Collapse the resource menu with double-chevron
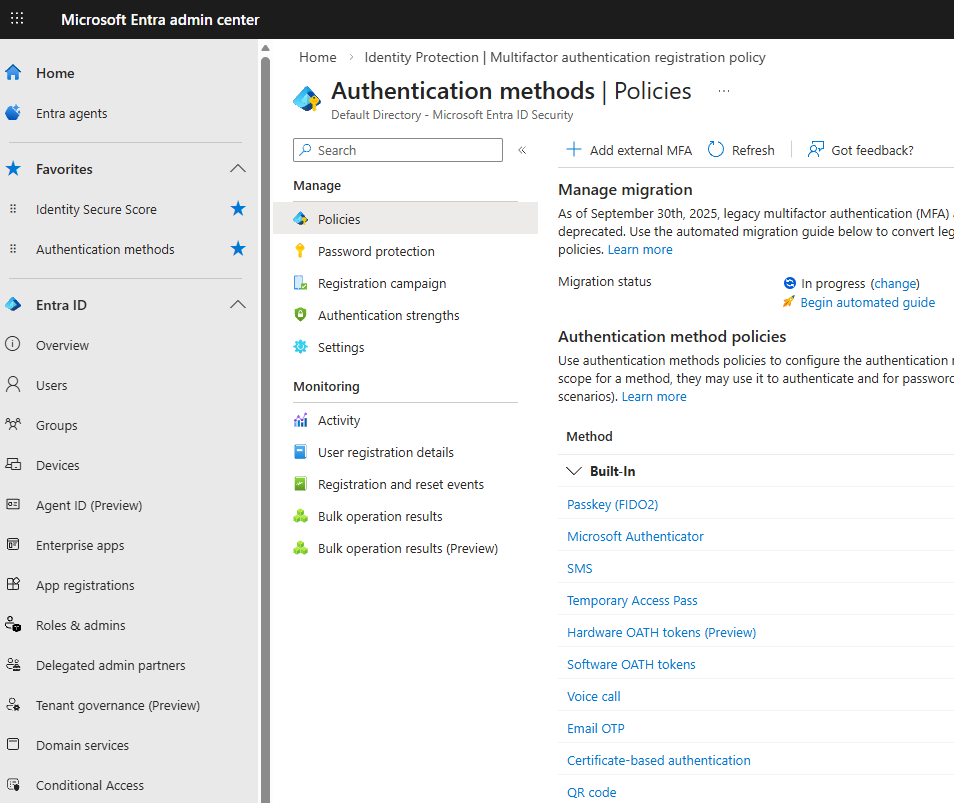954x803 pixels. click(x=521, y=150)
